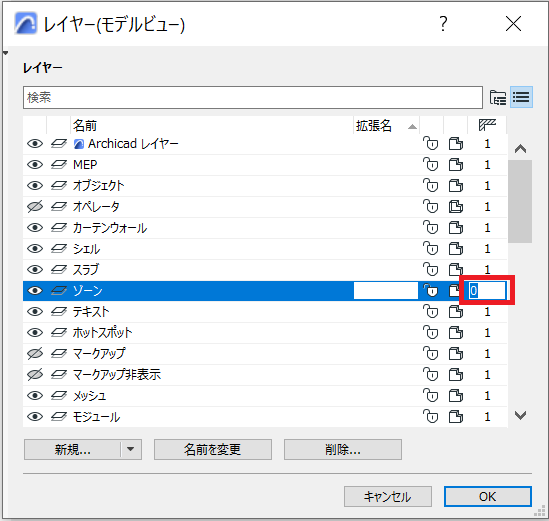This screenshot has height=521, width=549.
Task: Click the lock icon for テキスト layer
Action: [x=431, y=311]
